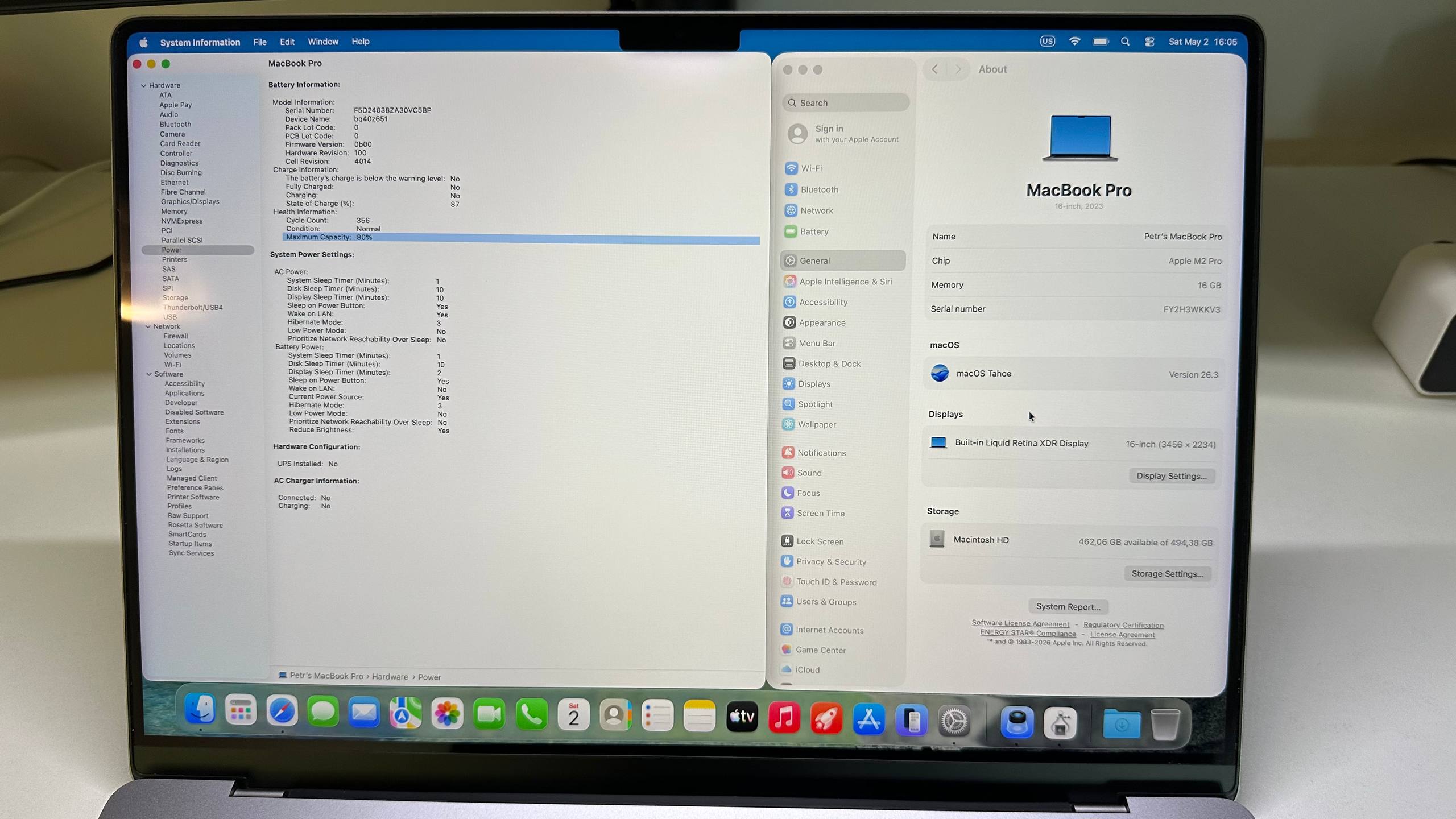Screen dimensions: 1456x819
Task: Open the Help menu
Action: [x=361, y=42]
